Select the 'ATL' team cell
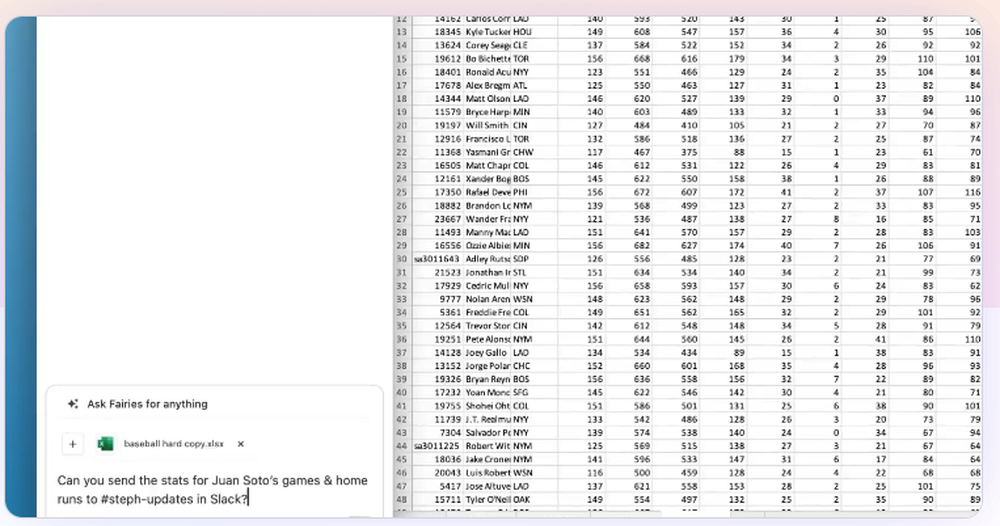Screen dimensions: 1000x526 (534, 85)
